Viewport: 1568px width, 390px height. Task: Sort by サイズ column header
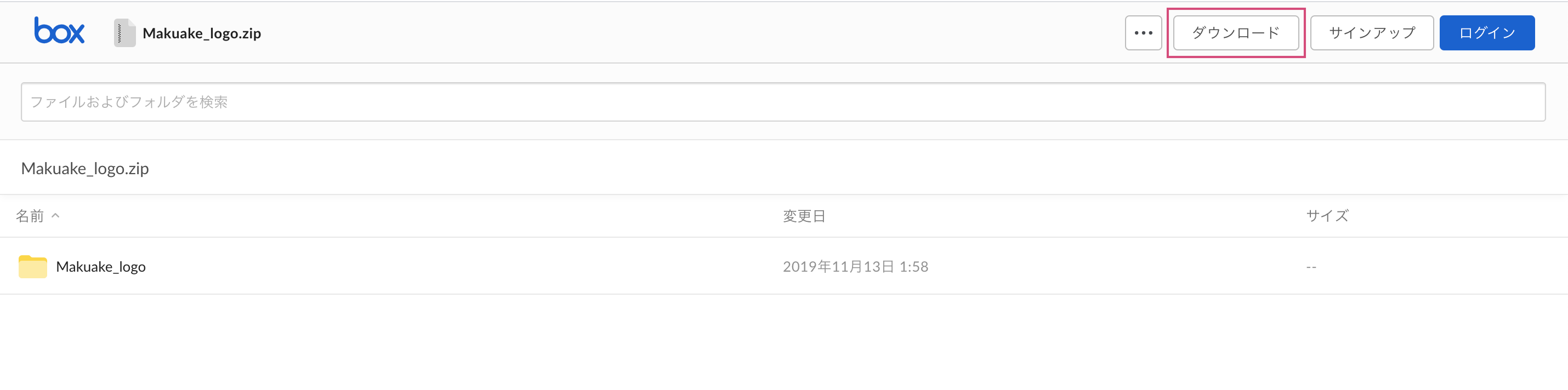click(1327, 216)
